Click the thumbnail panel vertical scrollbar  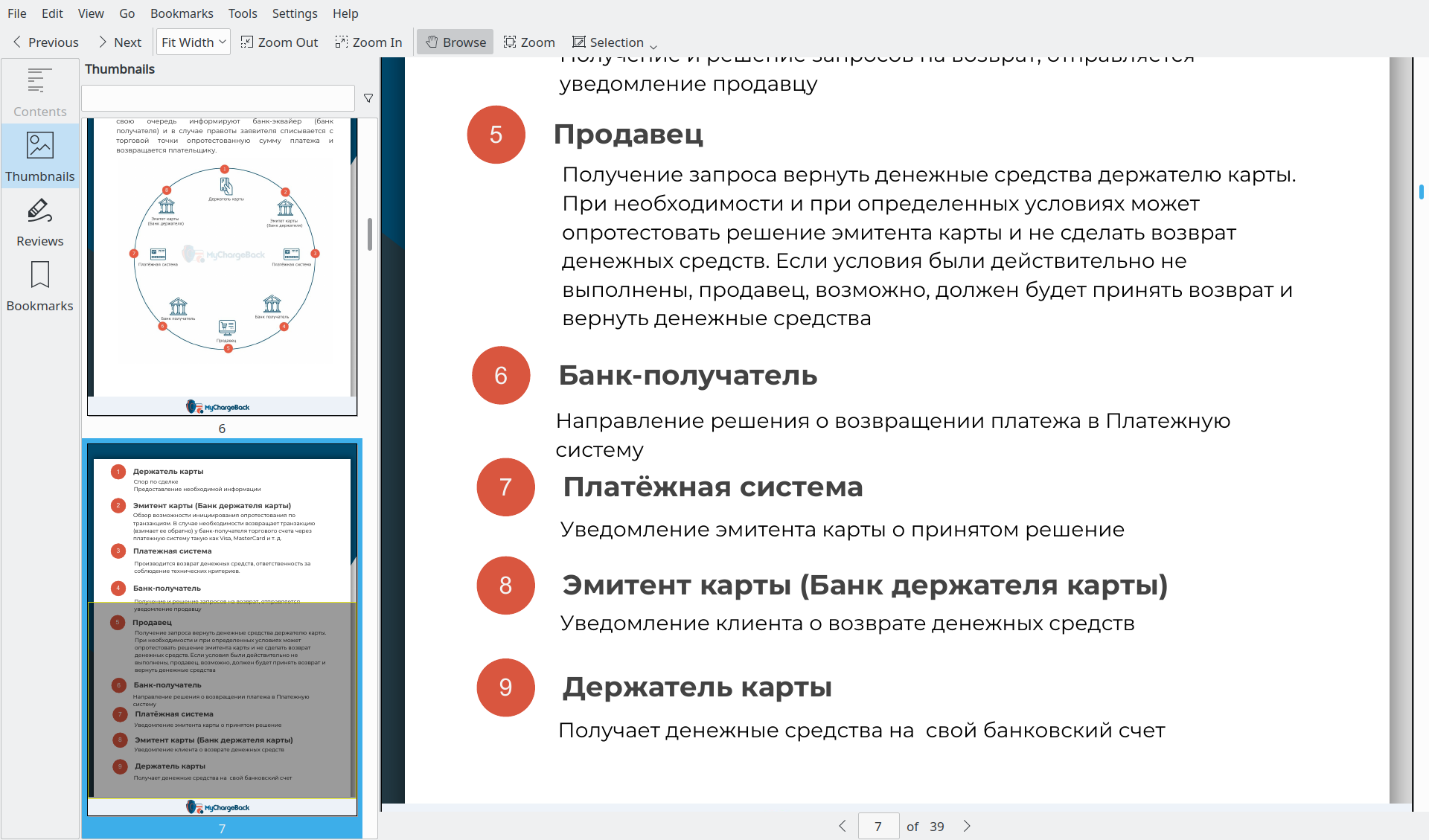(x=370, y=234)
